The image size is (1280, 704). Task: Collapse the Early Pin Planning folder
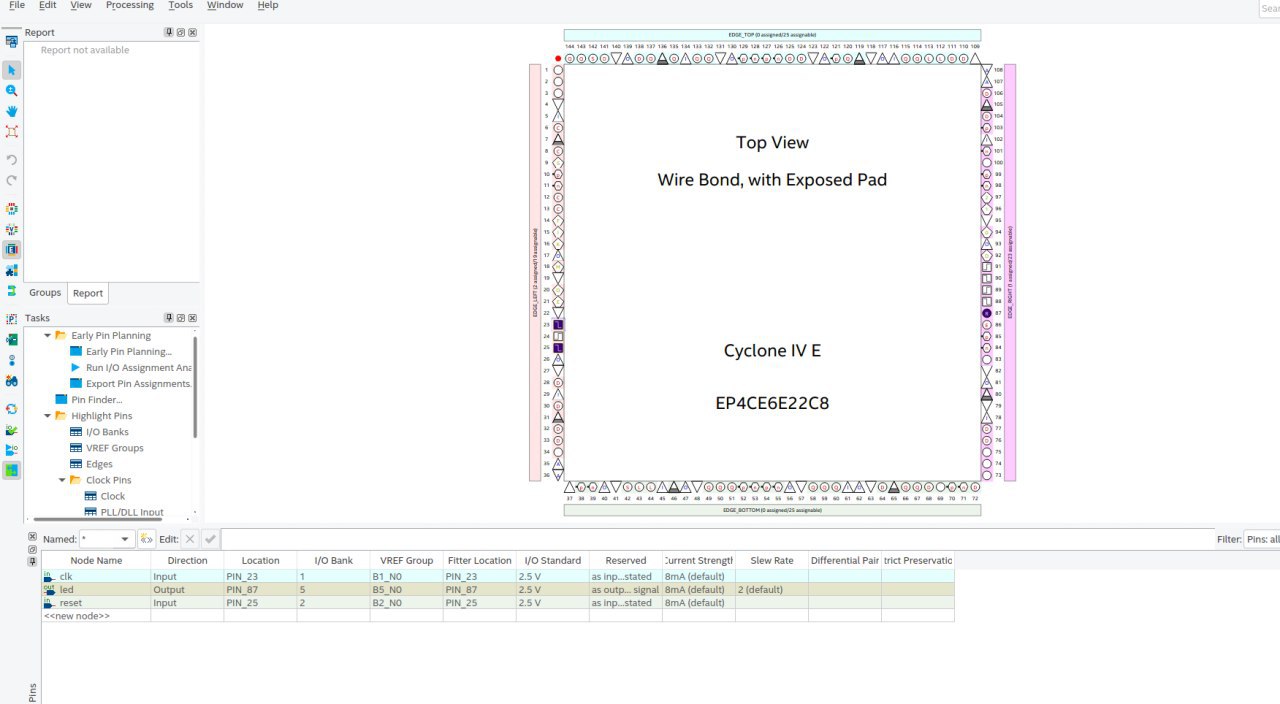pyautogui.click(x=47, y=336)
